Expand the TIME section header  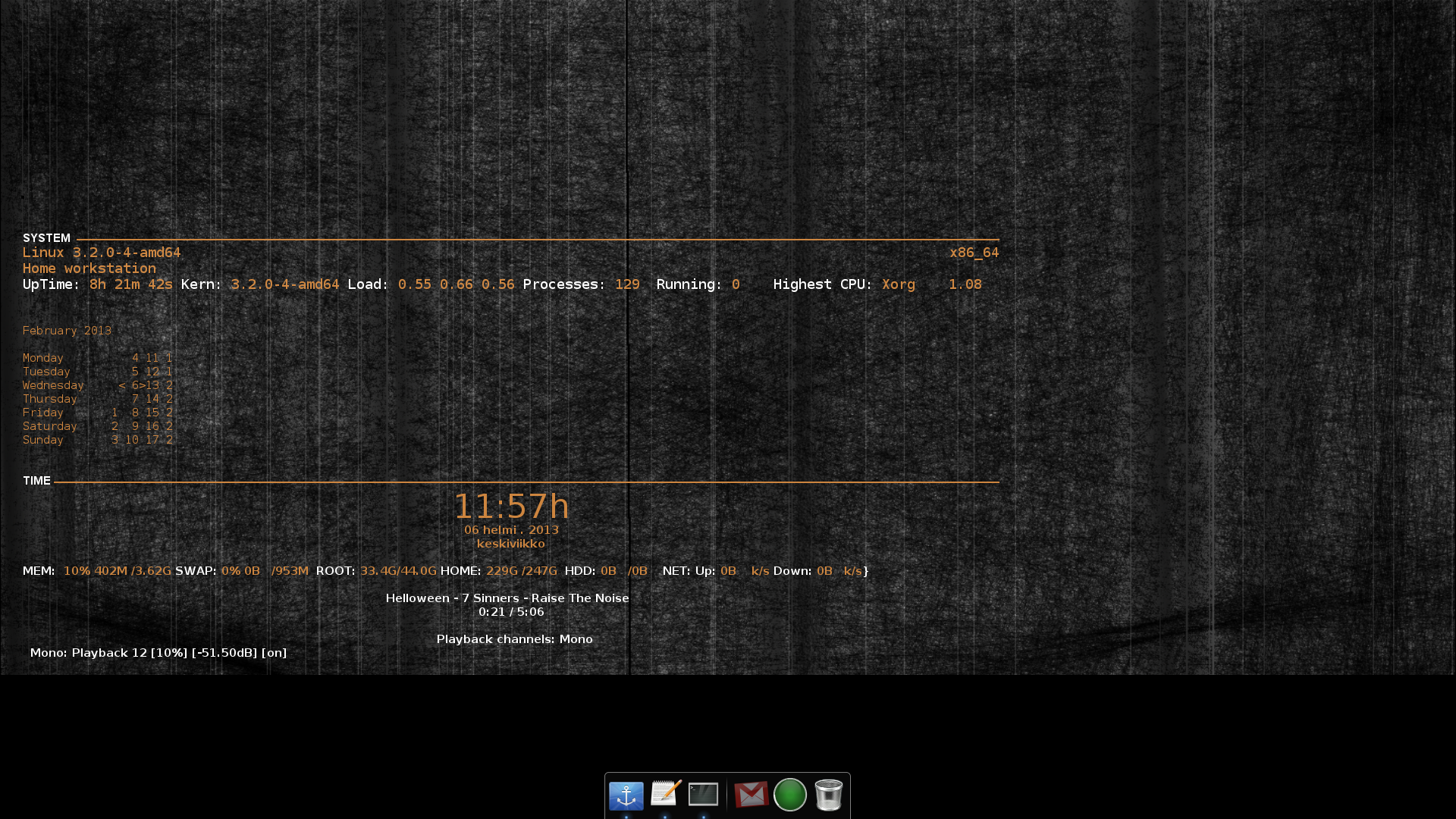click(x=36, y=480)
